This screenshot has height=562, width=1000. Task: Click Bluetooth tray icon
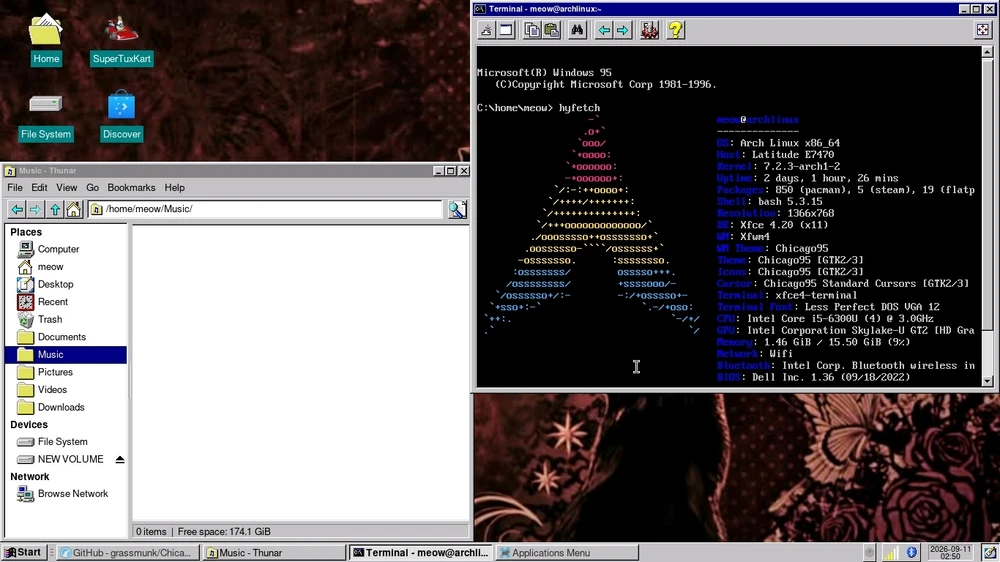pos(911,552)
